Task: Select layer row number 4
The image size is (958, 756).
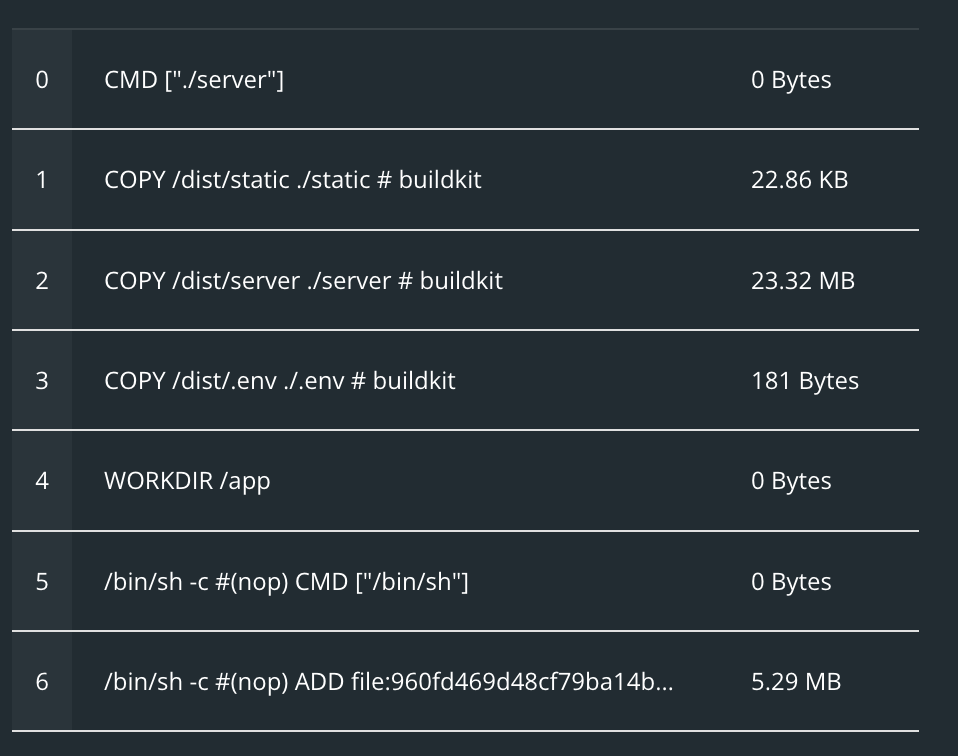Action: point(42,481)
